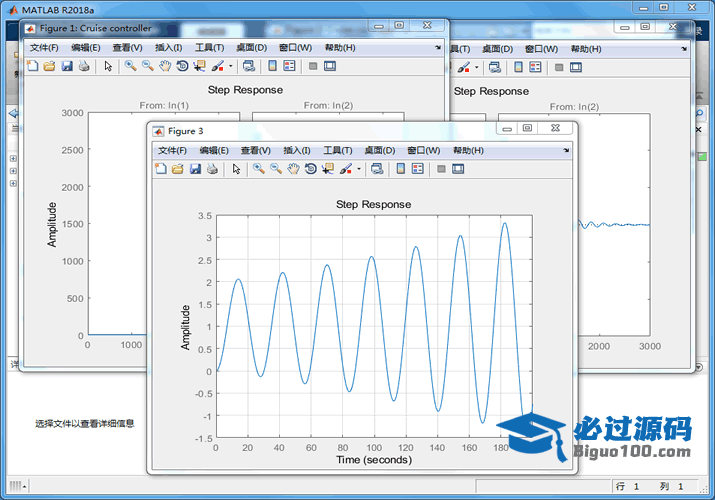Activate Zoom In tool in Figure 1

coord(130,66)
